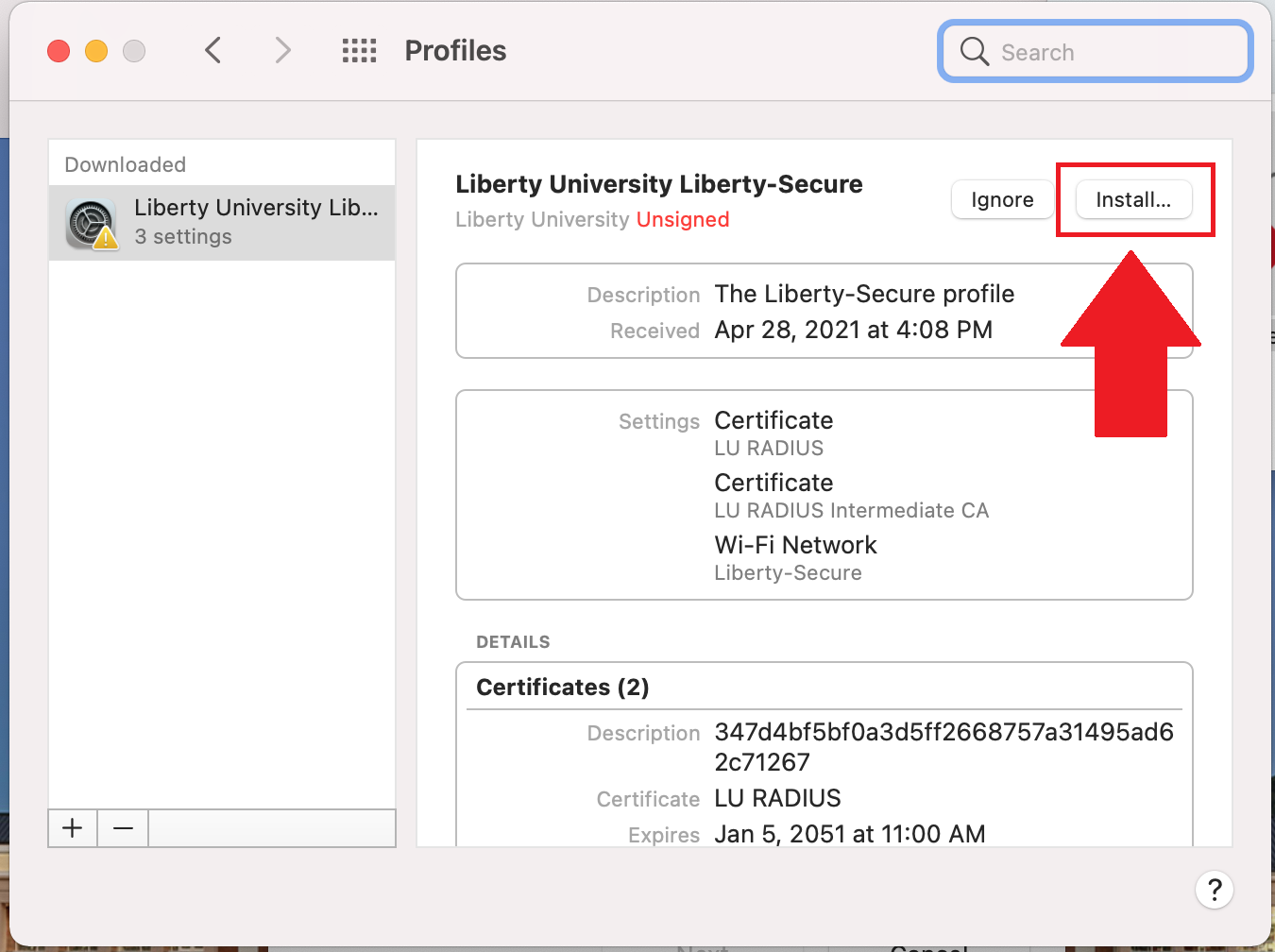Go back using the left chevron
The width and height of the screenshot is (1275, 952).
[x=213, y=50]
